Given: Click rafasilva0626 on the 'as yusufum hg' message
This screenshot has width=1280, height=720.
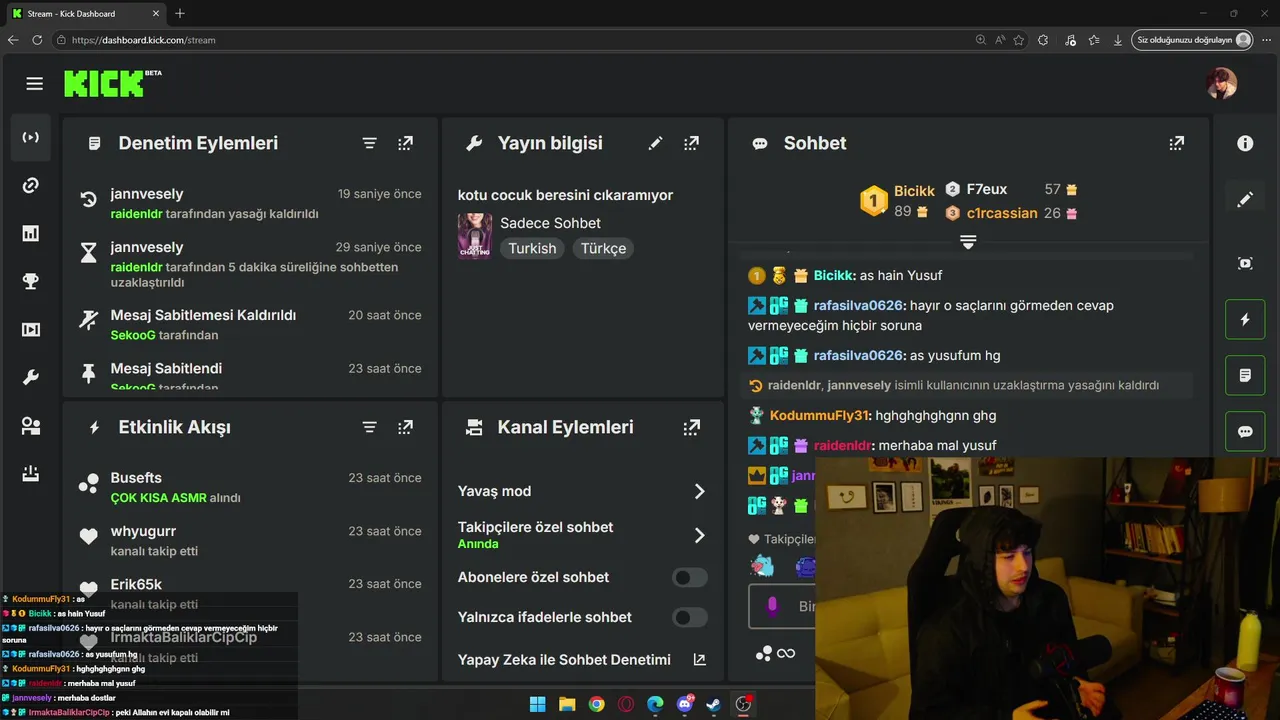Looking at the screenshot, I should coord(858,355).
